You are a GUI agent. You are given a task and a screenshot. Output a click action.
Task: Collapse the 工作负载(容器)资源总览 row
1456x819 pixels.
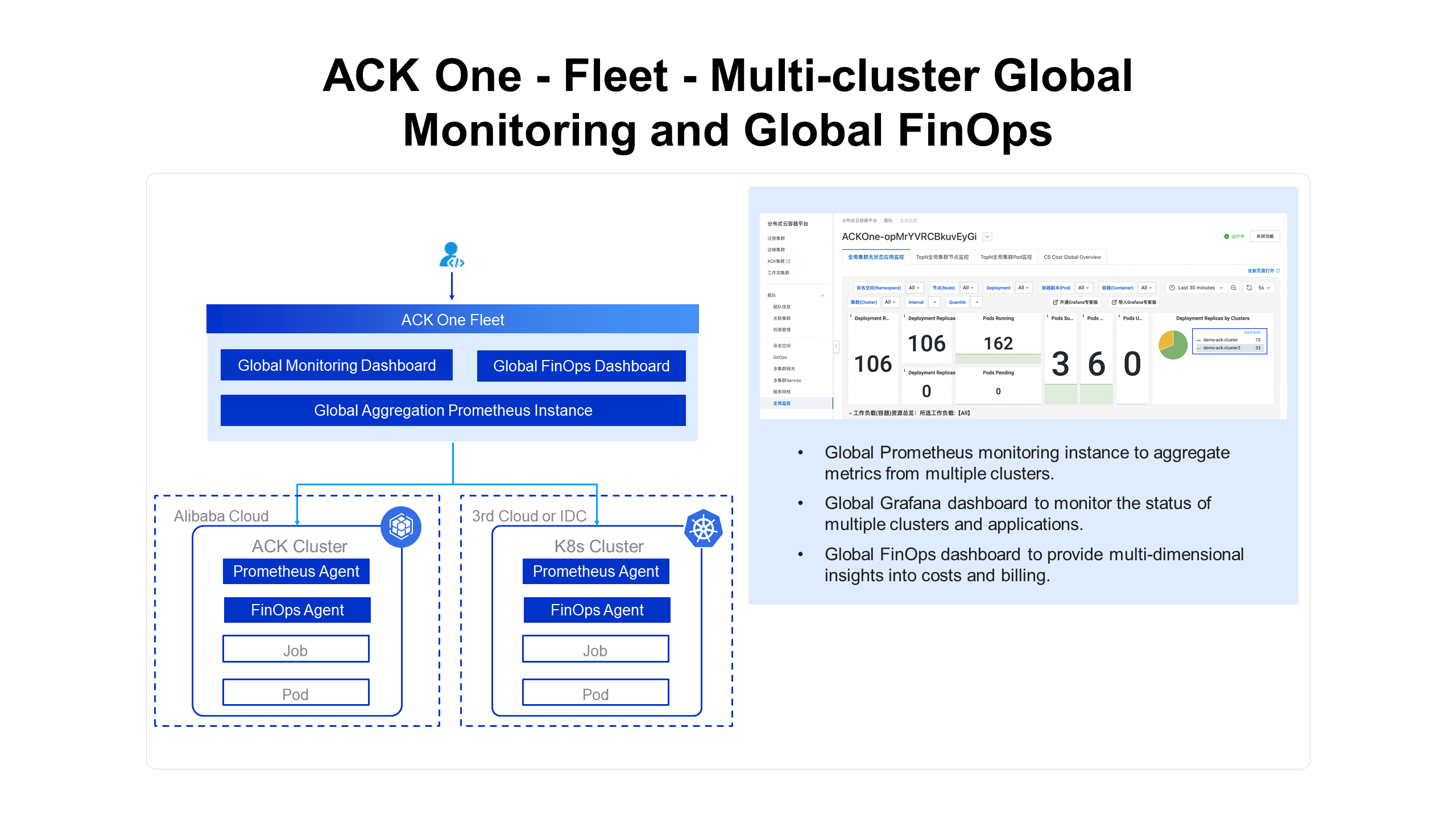click(x=850, y=413)
